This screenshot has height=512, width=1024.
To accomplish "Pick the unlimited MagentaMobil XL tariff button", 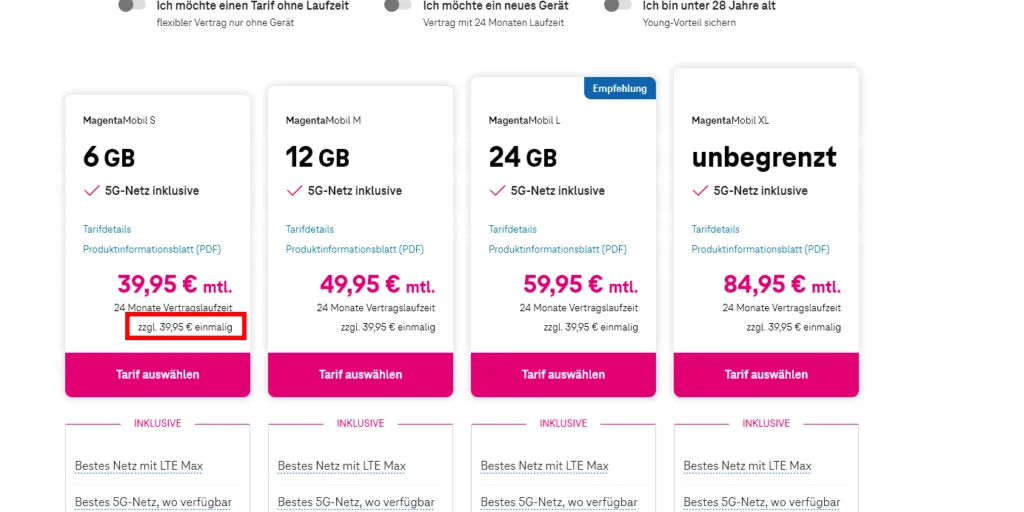I will click(x=766, y=375).
